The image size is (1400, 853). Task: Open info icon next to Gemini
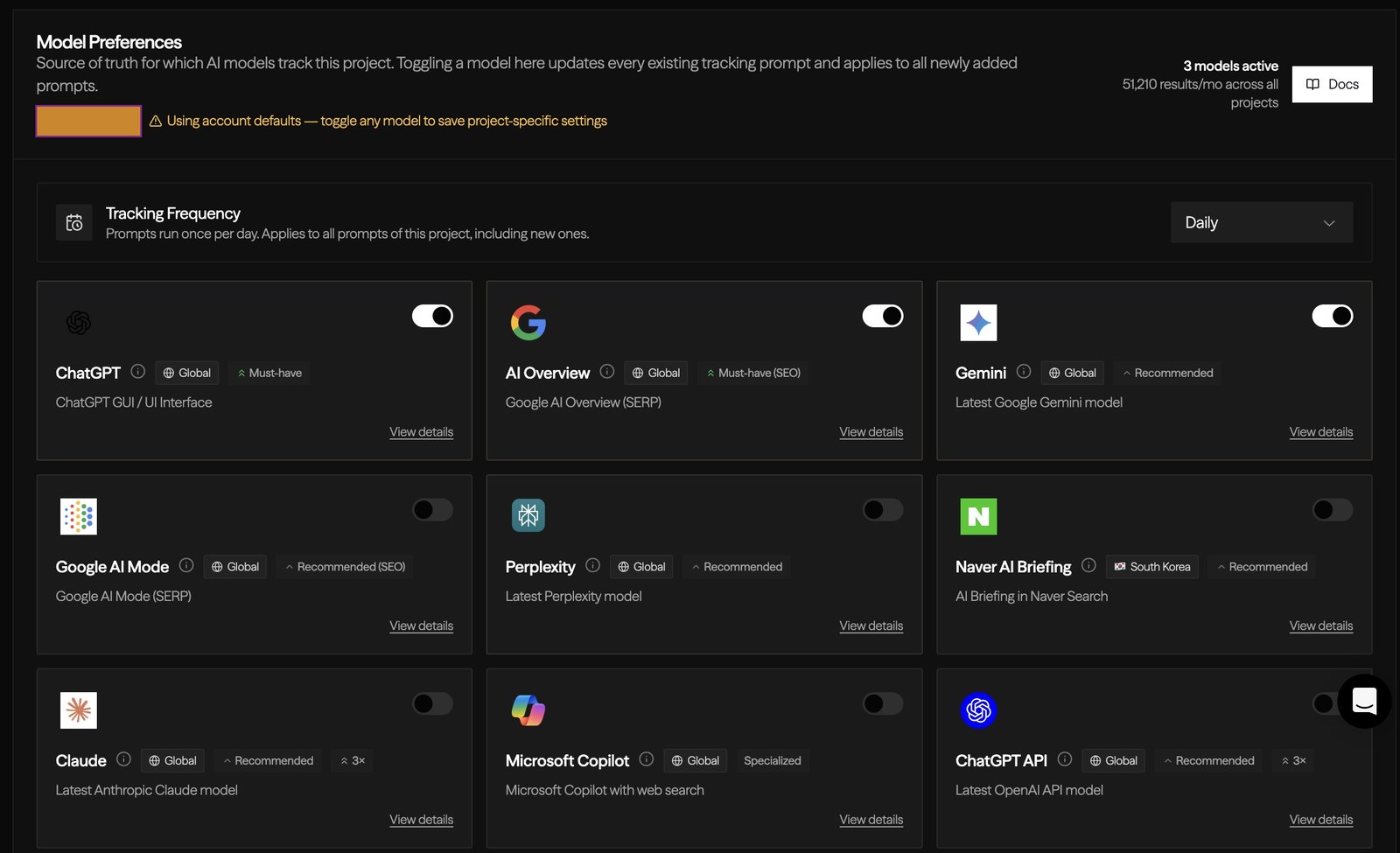click(1023, 371)
